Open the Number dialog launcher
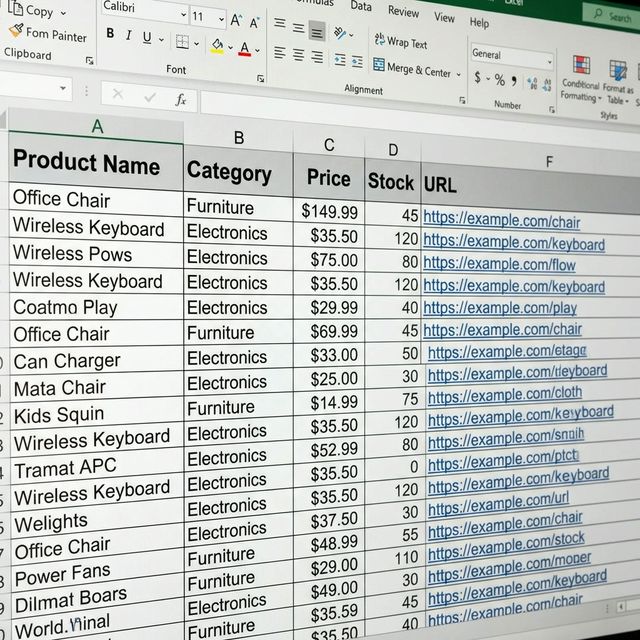Image resolution: width=640 pixels, height=640 pixels. (551, 109)
